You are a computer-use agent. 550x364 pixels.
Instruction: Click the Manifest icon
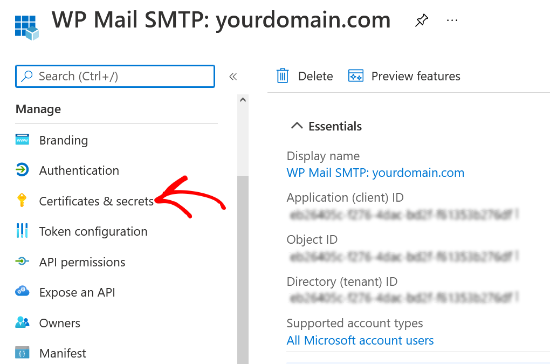22,352
